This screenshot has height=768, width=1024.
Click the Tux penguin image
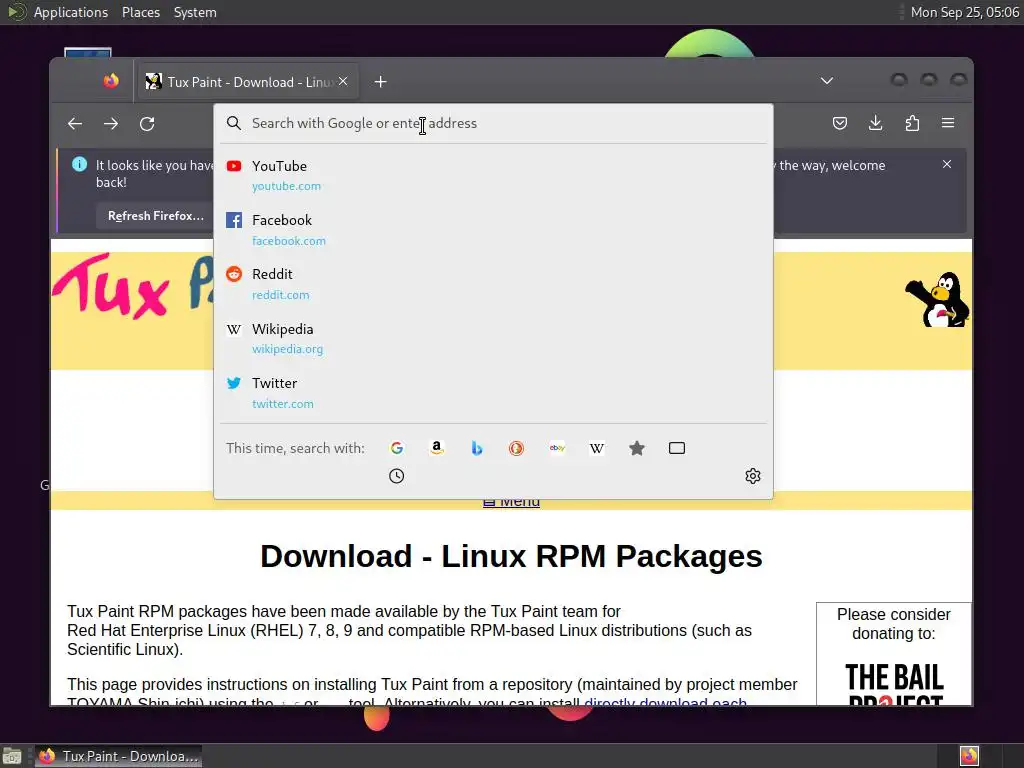tap(937, 300)
